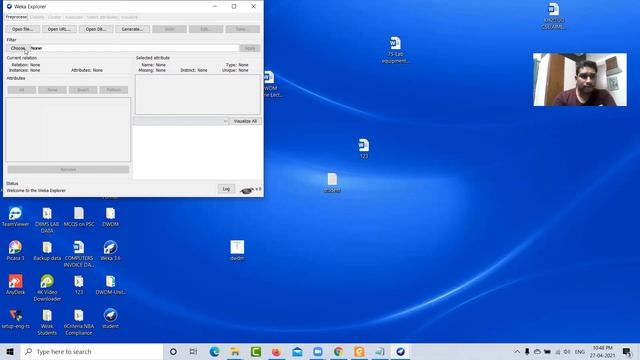Launch the Weka 3.6 desktop shortcut

[110, 250]
